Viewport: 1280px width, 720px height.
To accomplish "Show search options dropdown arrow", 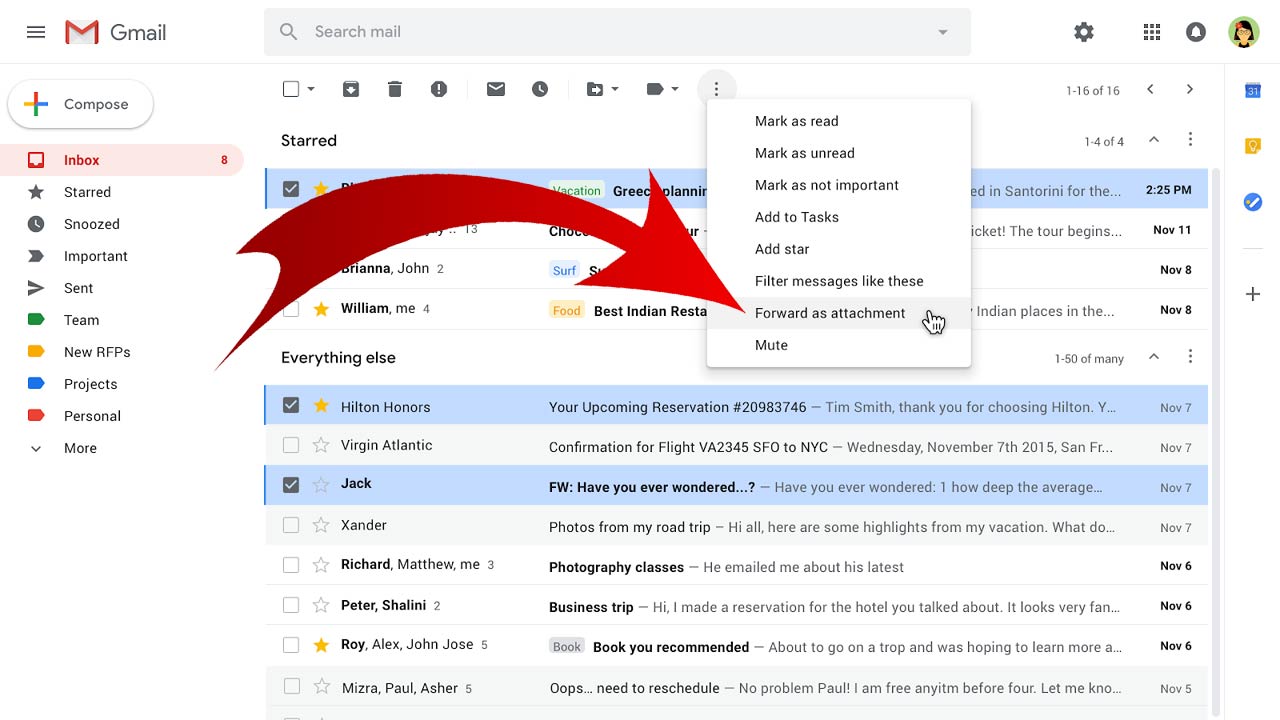I will (942, 32).
